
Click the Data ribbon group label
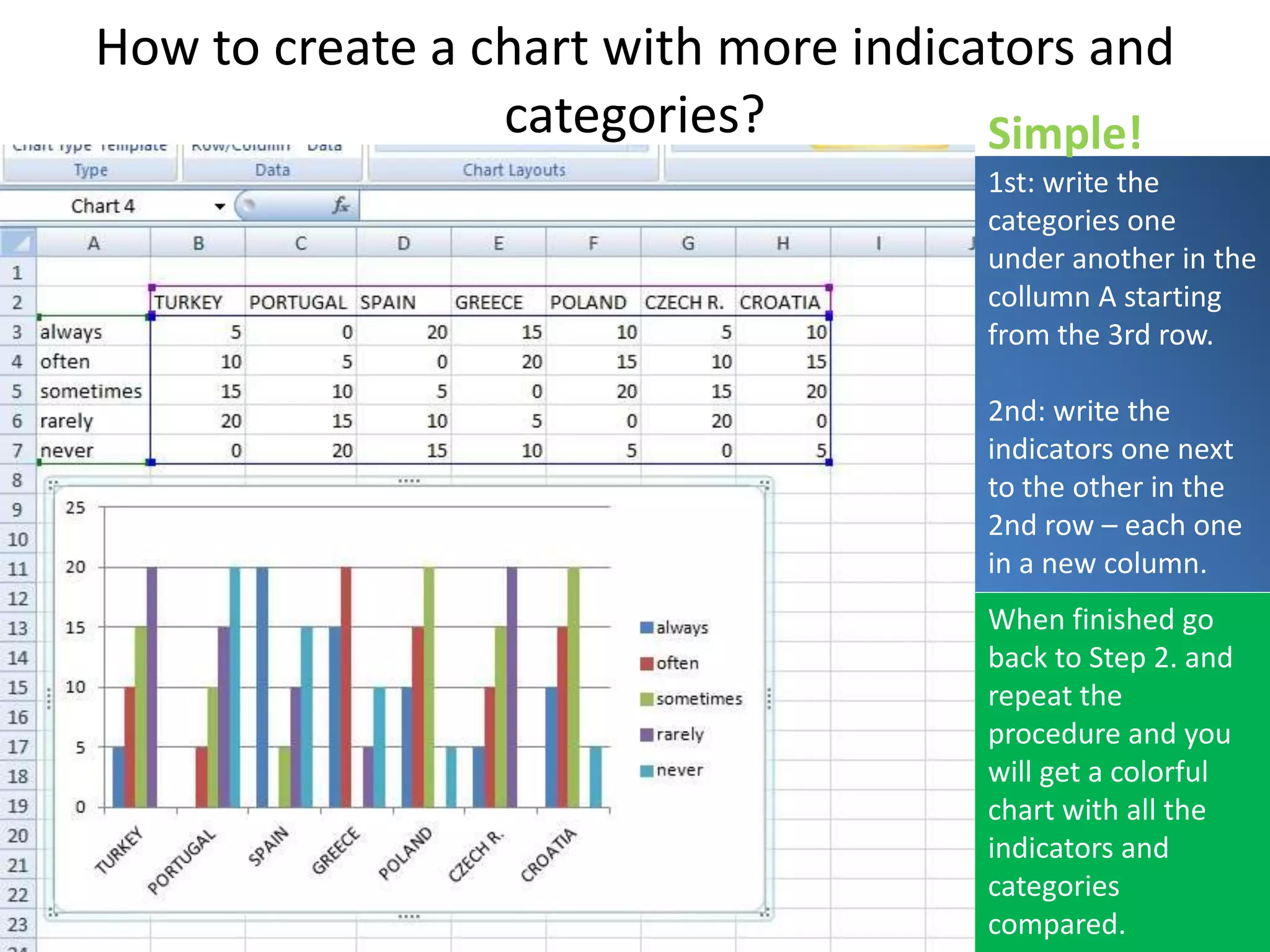point(272,170)
